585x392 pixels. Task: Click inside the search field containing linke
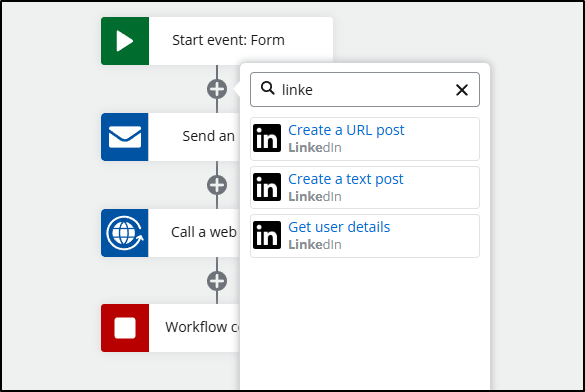(x=365, y=90)
